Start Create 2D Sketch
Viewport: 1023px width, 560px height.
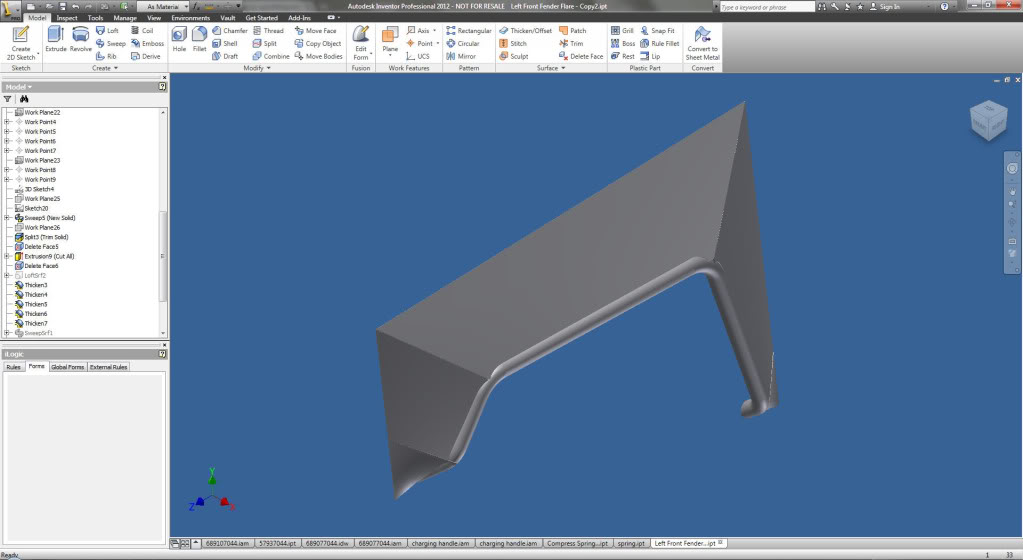(21, 40)
